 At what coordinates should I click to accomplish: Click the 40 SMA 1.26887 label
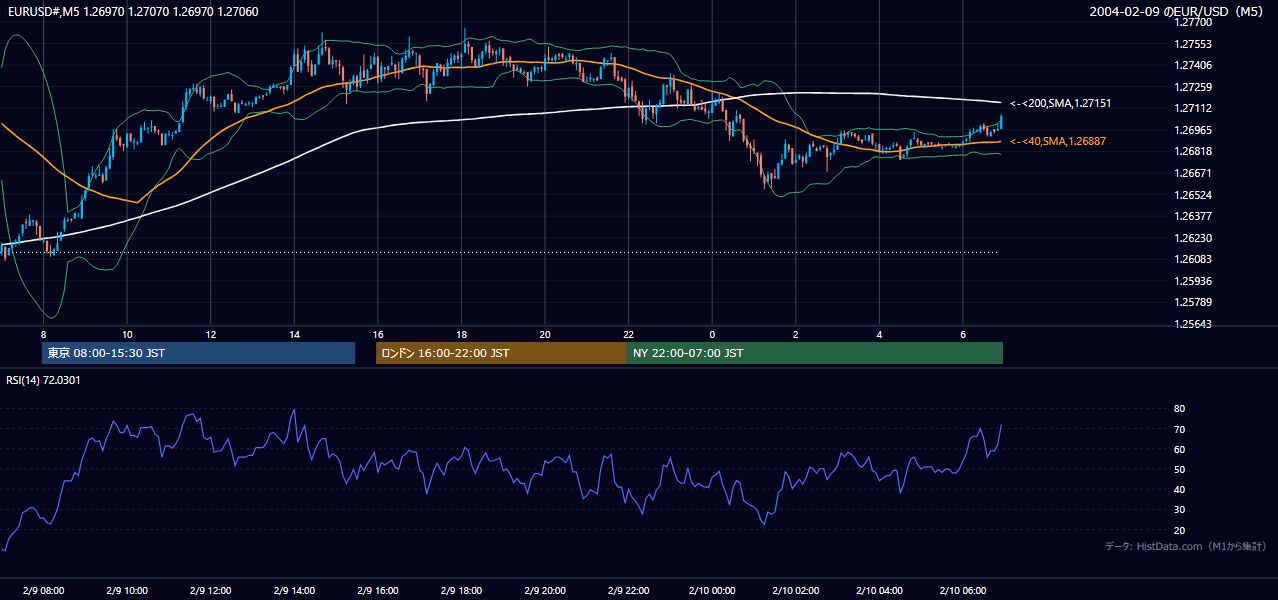[1058, 142]
